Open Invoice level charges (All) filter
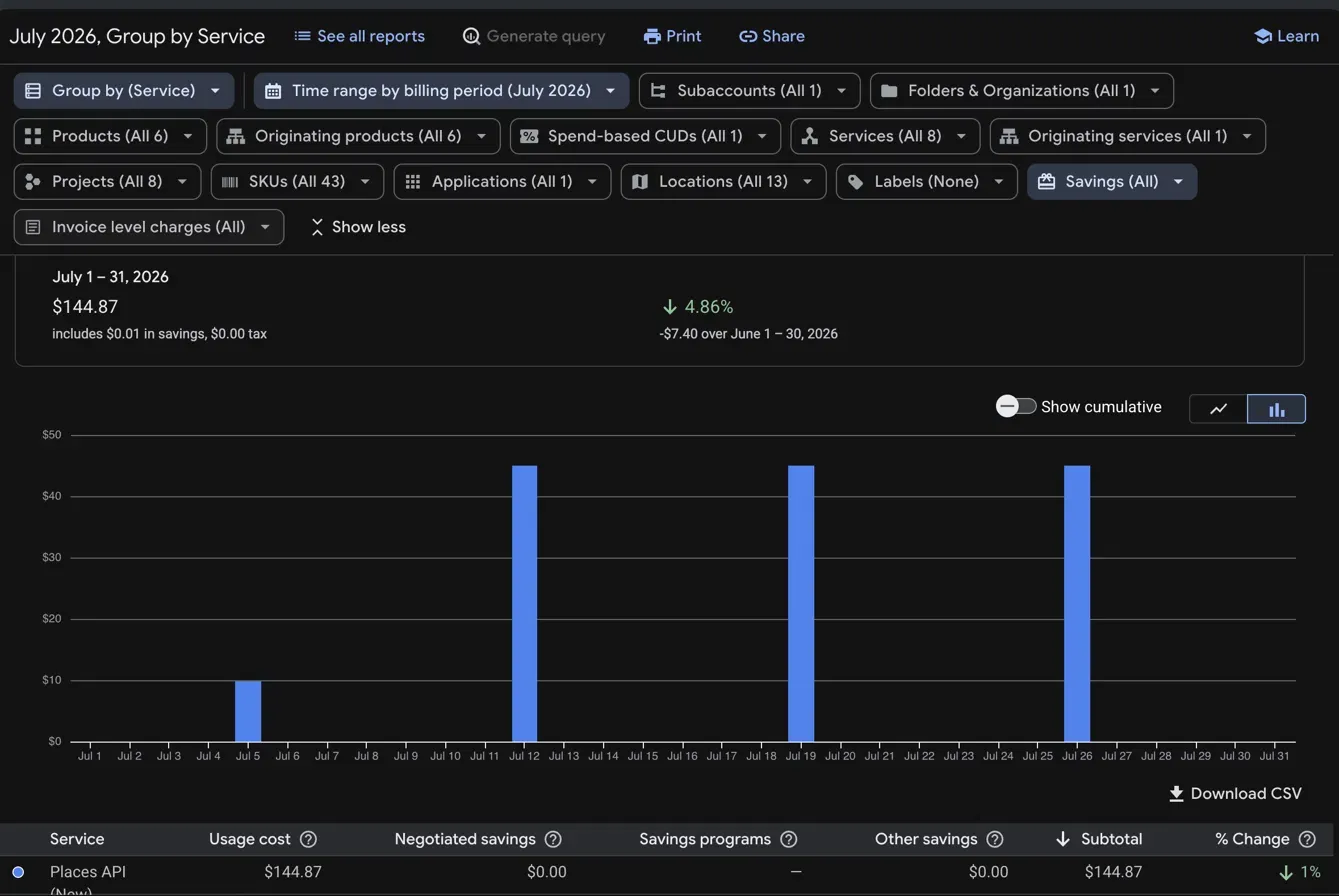Screen dimensions: 1339x896 point(149,227)
